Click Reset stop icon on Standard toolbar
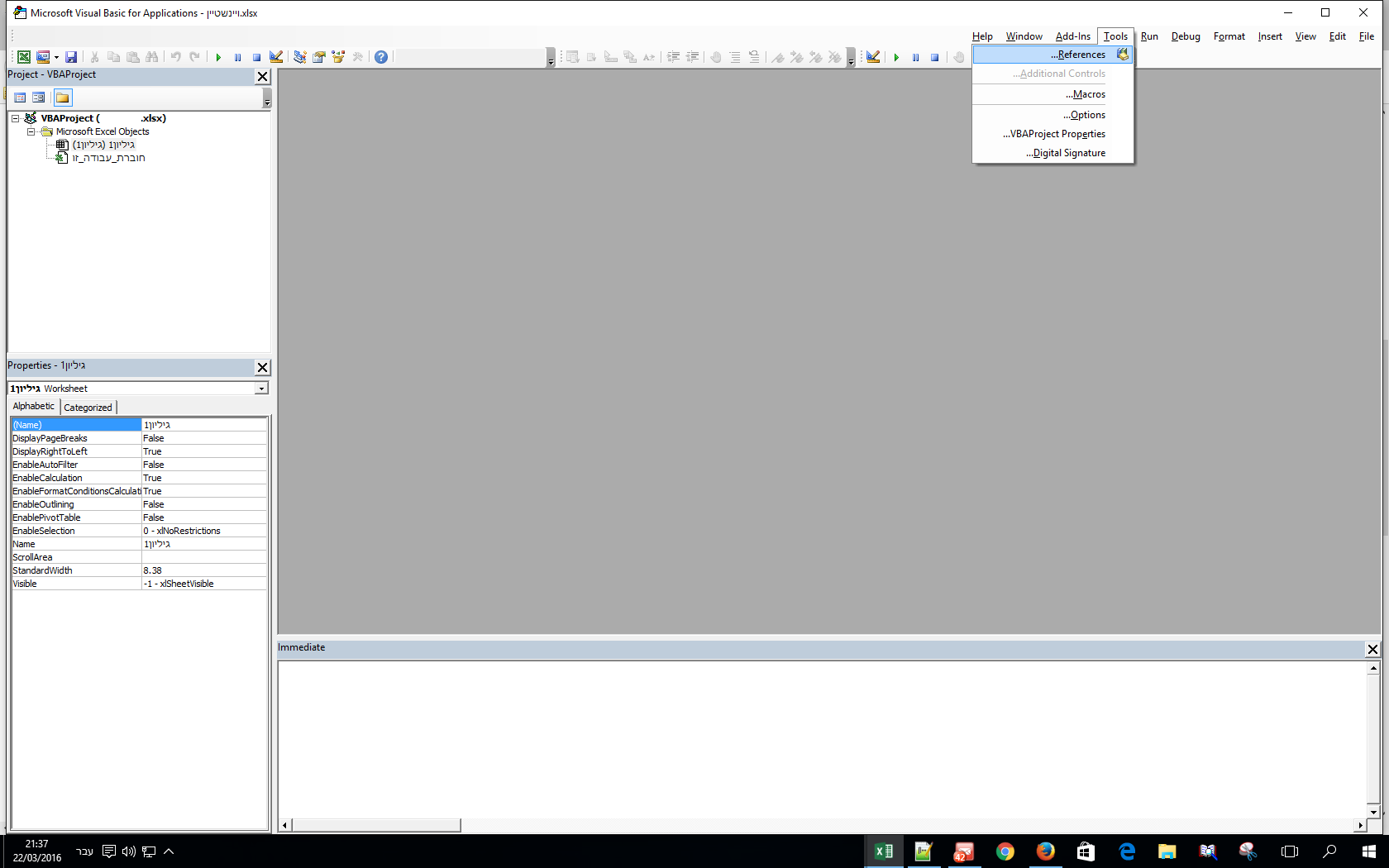Image resolution: width=1389 pixels, height=868 pixels. (256, 57)
